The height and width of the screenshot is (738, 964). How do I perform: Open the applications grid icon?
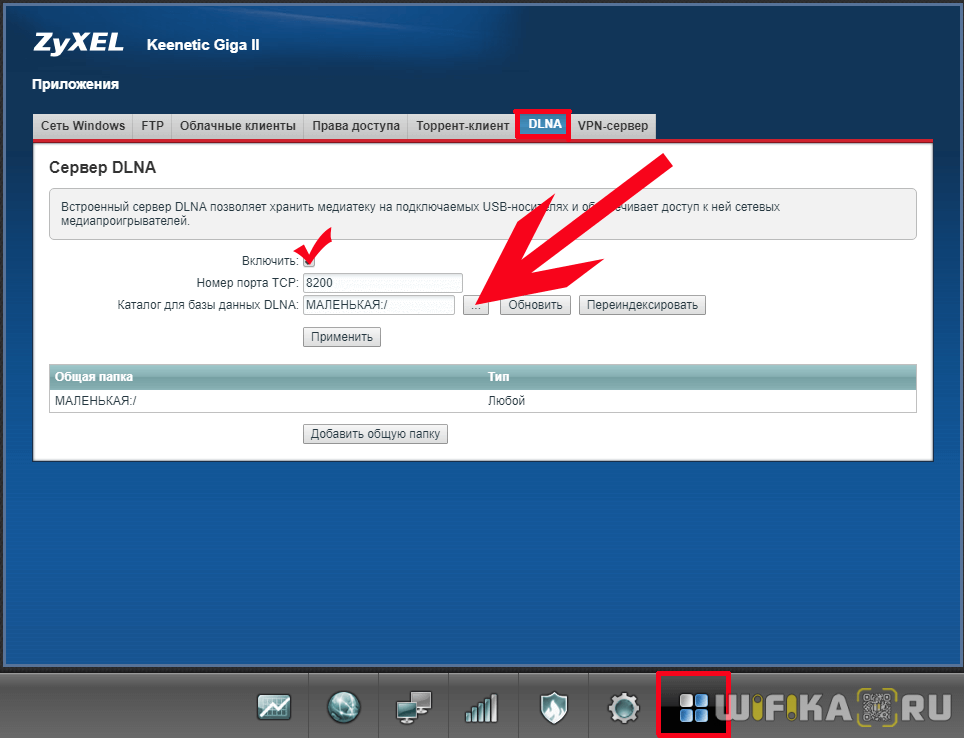(693, 707)
